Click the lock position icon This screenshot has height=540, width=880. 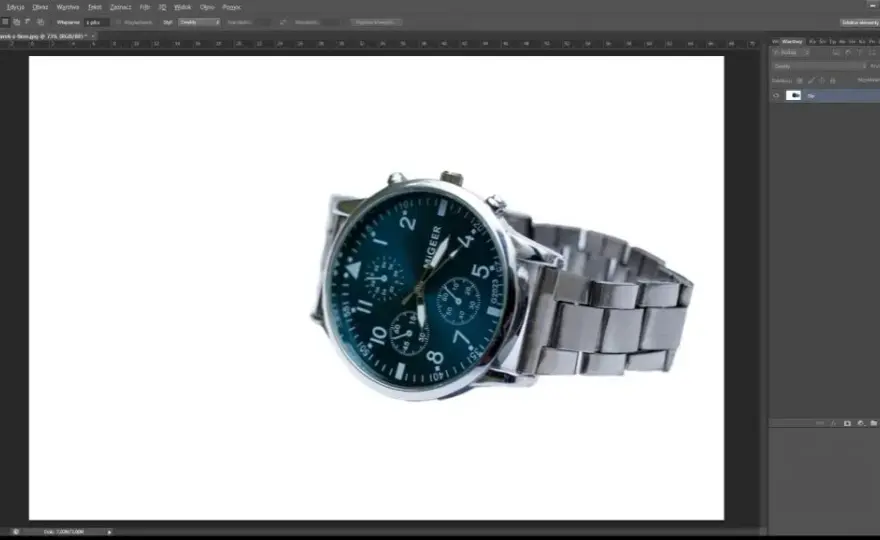(x=822, y=81)
